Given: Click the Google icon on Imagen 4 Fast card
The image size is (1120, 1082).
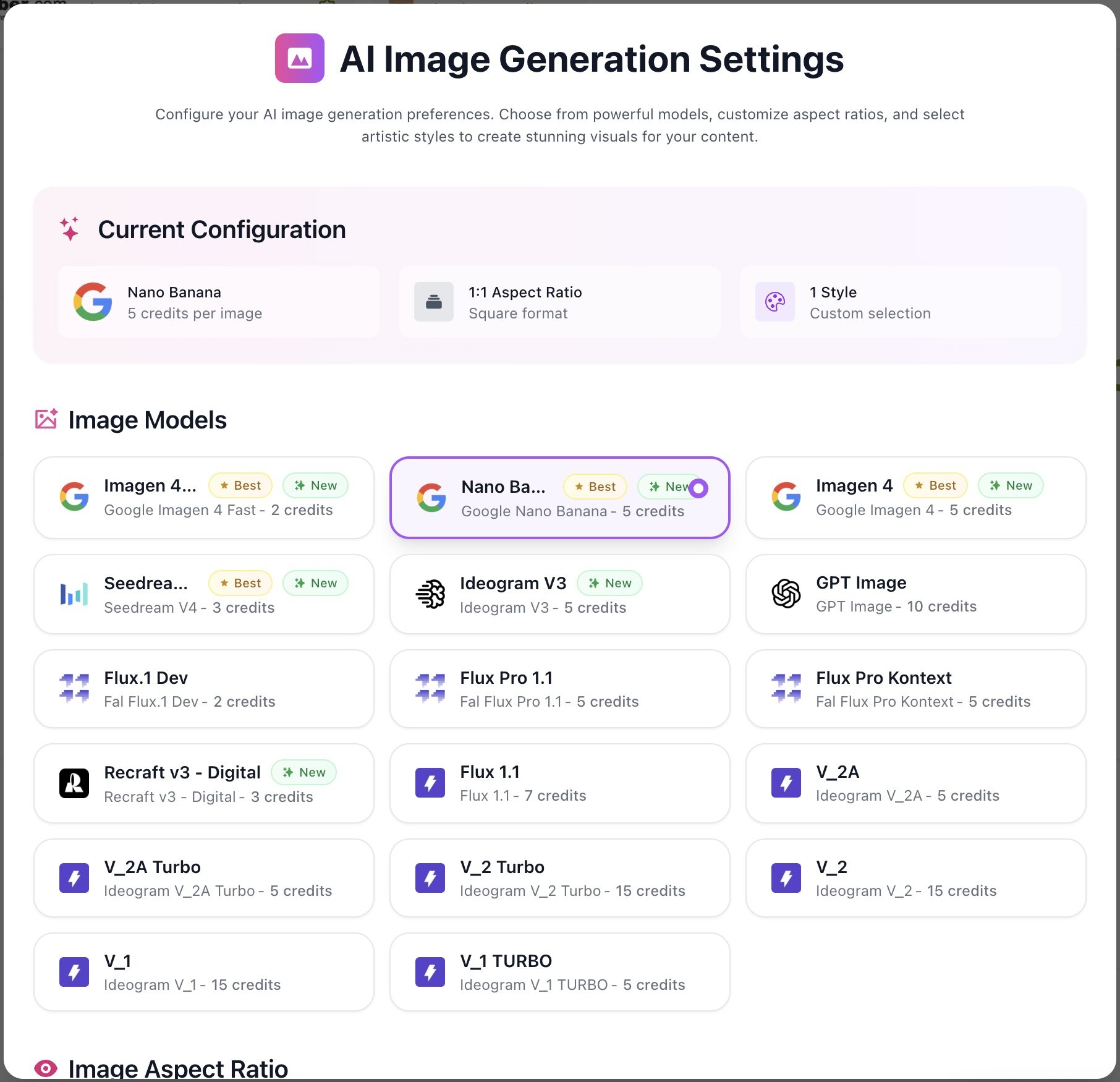Looking at the screenshot, I should pyautogui.click(x=74, y=496).
